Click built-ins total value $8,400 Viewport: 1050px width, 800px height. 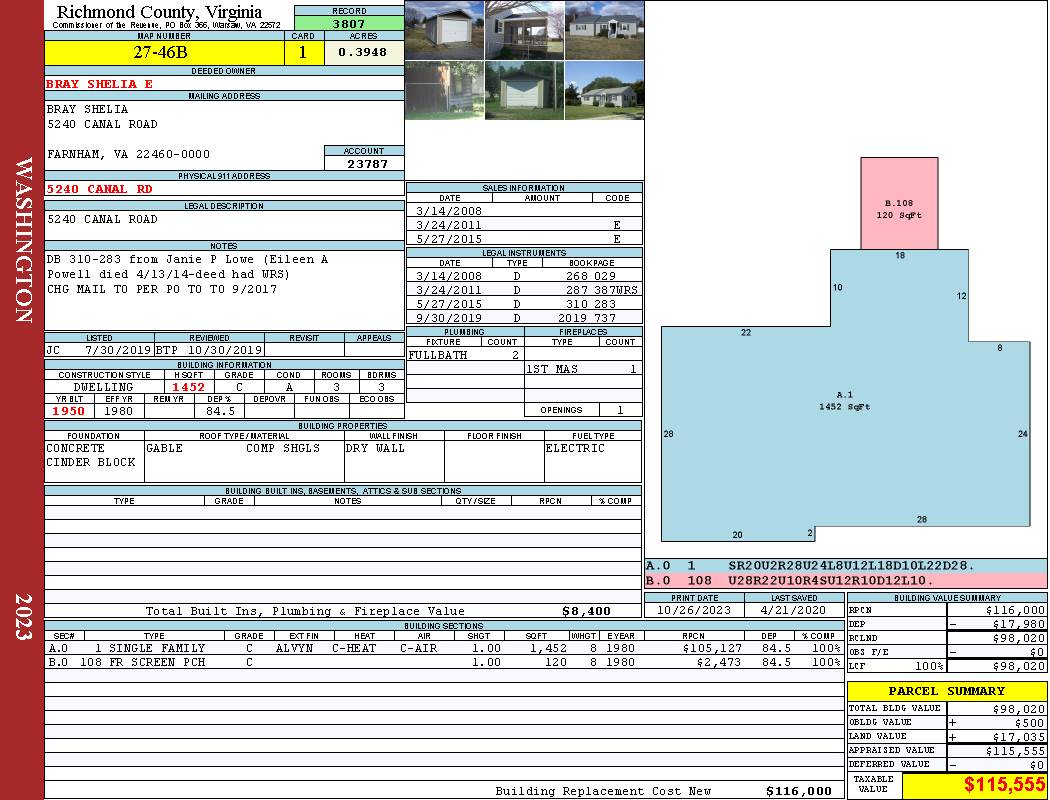pyautogui.click(x=587, y=611)
